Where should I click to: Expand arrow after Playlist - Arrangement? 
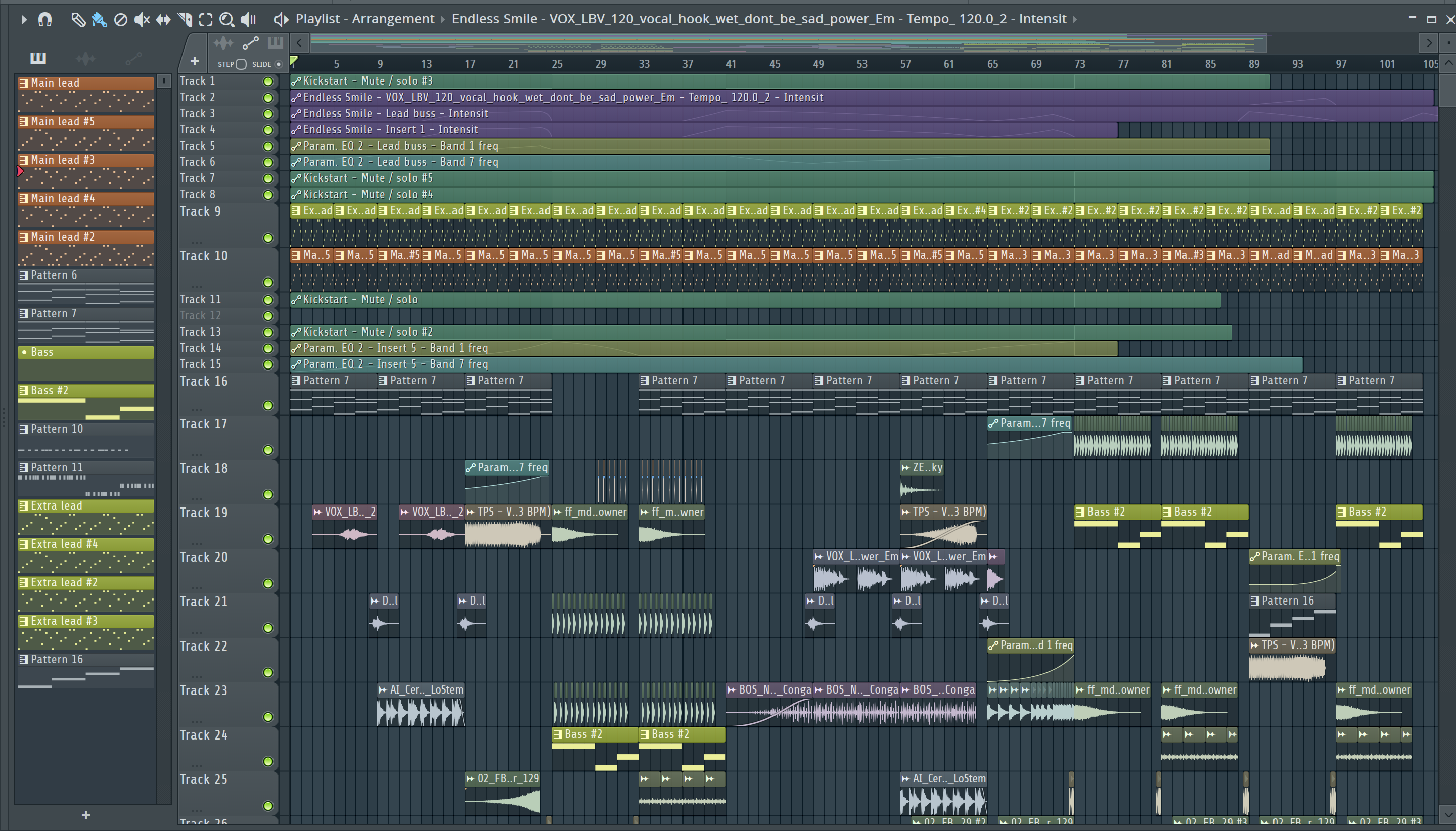442,19
